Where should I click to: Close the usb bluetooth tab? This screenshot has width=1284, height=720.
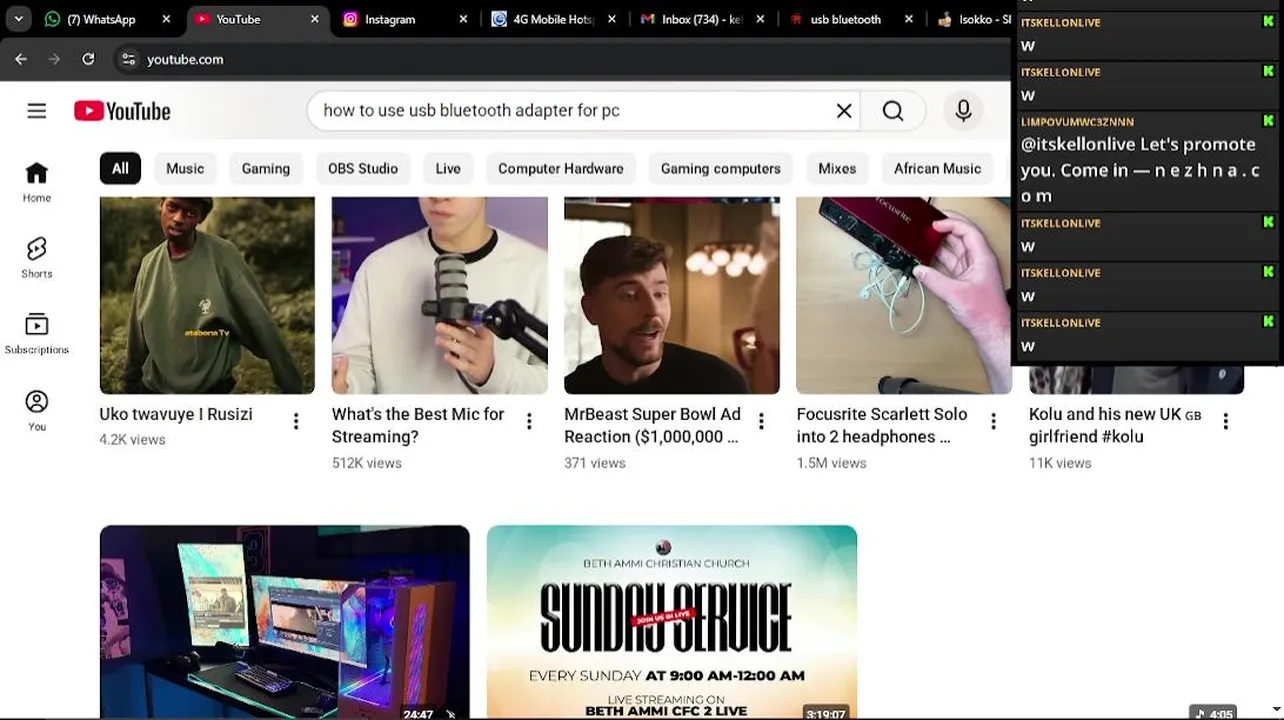(x=909, y=19)
